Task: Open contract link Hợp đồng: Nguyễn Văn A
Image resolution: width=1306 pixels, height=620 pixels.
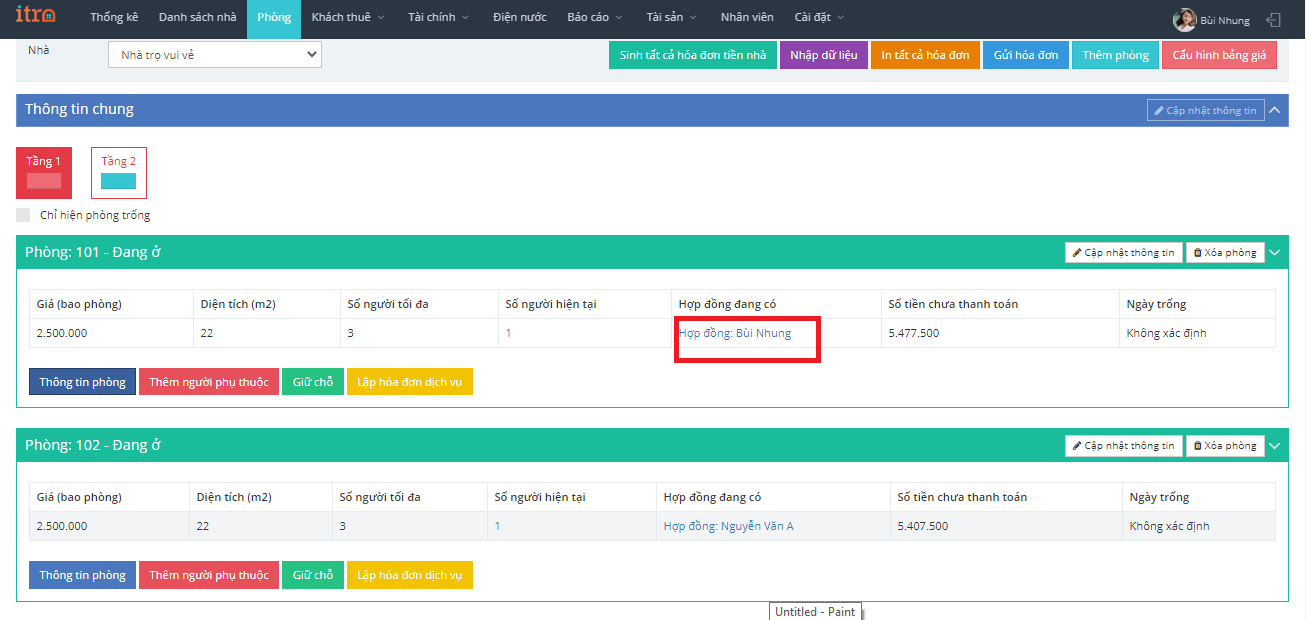Action: pyautogui.click(x=728, y=526)
